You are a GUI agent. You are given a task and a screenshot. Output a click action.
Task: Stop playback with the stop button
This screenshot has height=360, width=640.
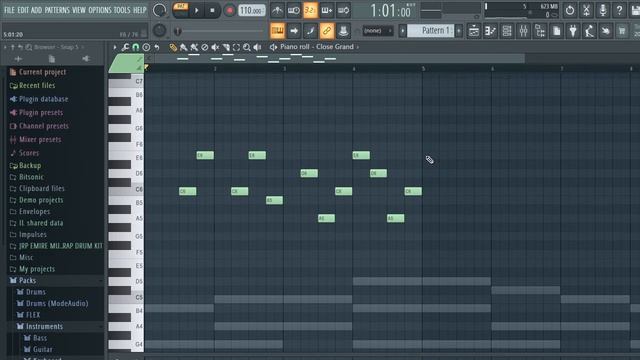click(212, 11)
